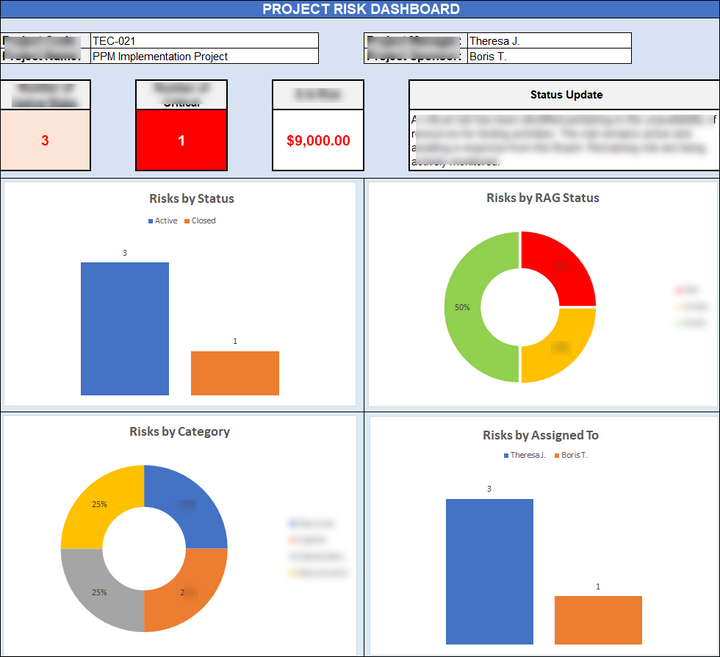Image resolution: width=720 pixels, height=657 pixels.
Task: Select the orange Closed bar in Risks by Status
Action: (234, 372)
